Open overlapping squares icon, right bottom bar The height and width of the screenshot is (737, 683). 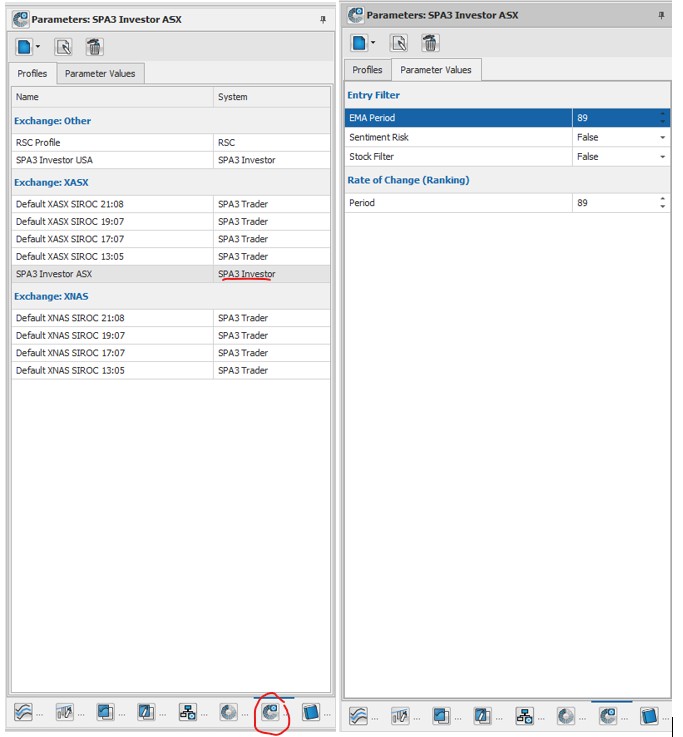tap(441, 716)
